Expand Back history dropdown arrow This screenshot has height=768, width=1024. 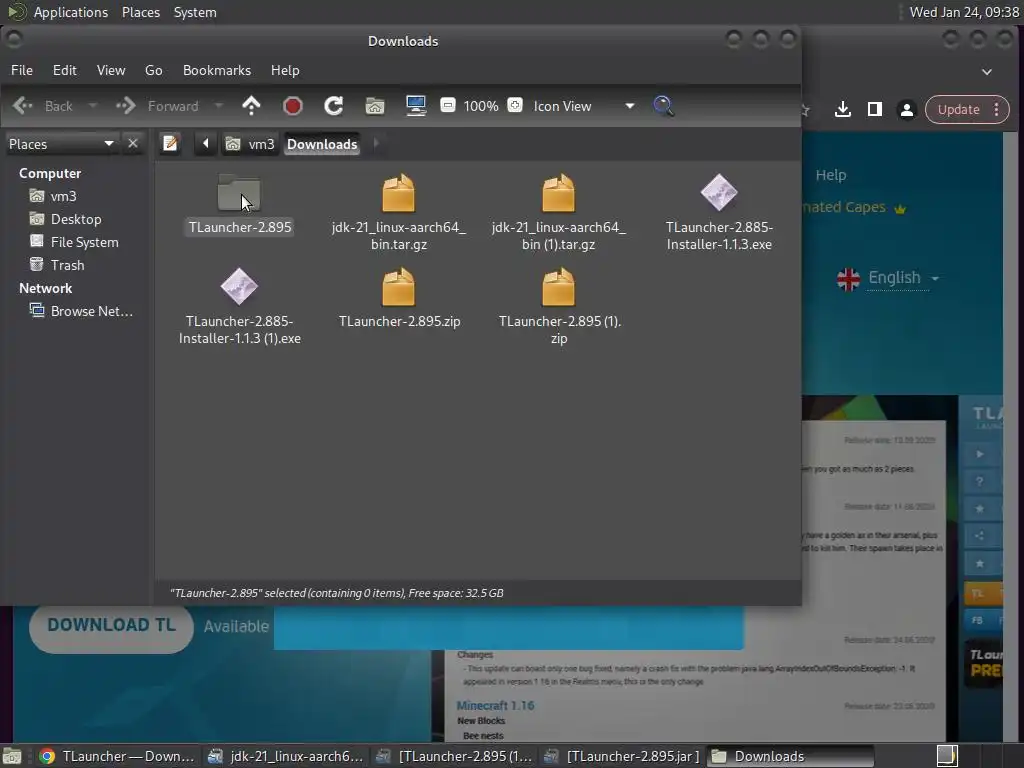coord(93,106)
